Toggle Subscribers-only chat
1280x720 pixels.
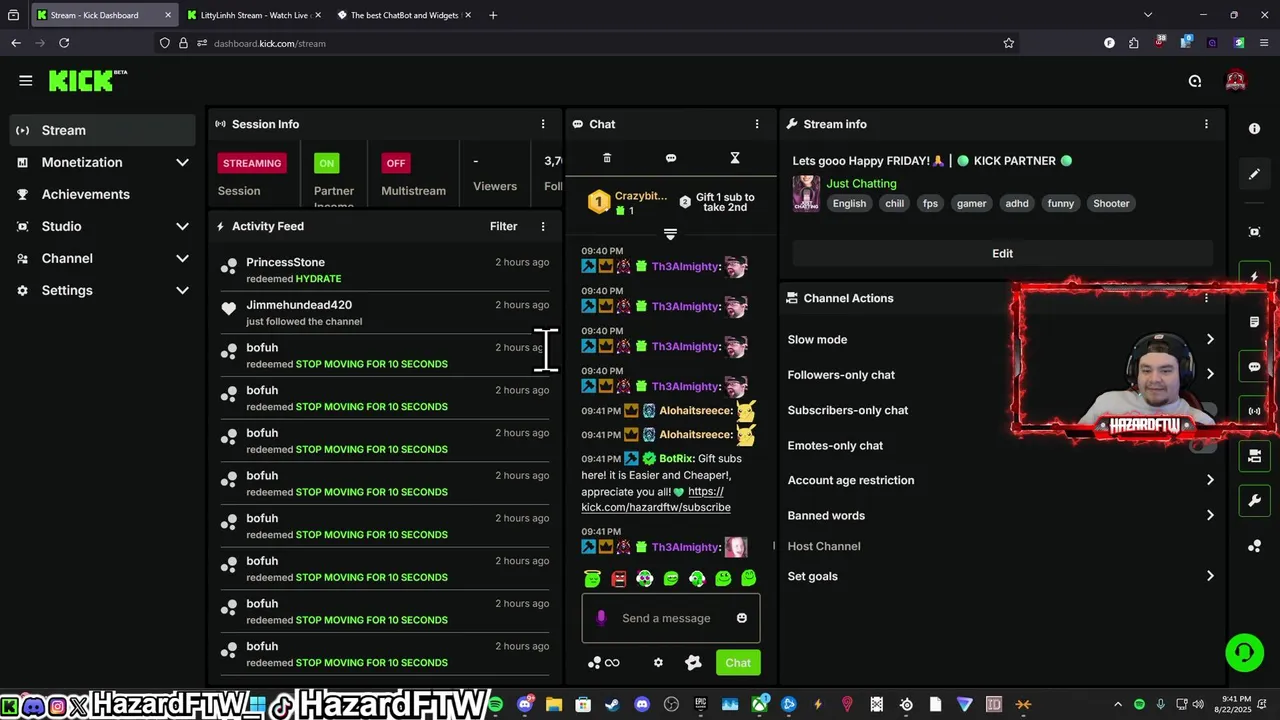[1202, 410]
